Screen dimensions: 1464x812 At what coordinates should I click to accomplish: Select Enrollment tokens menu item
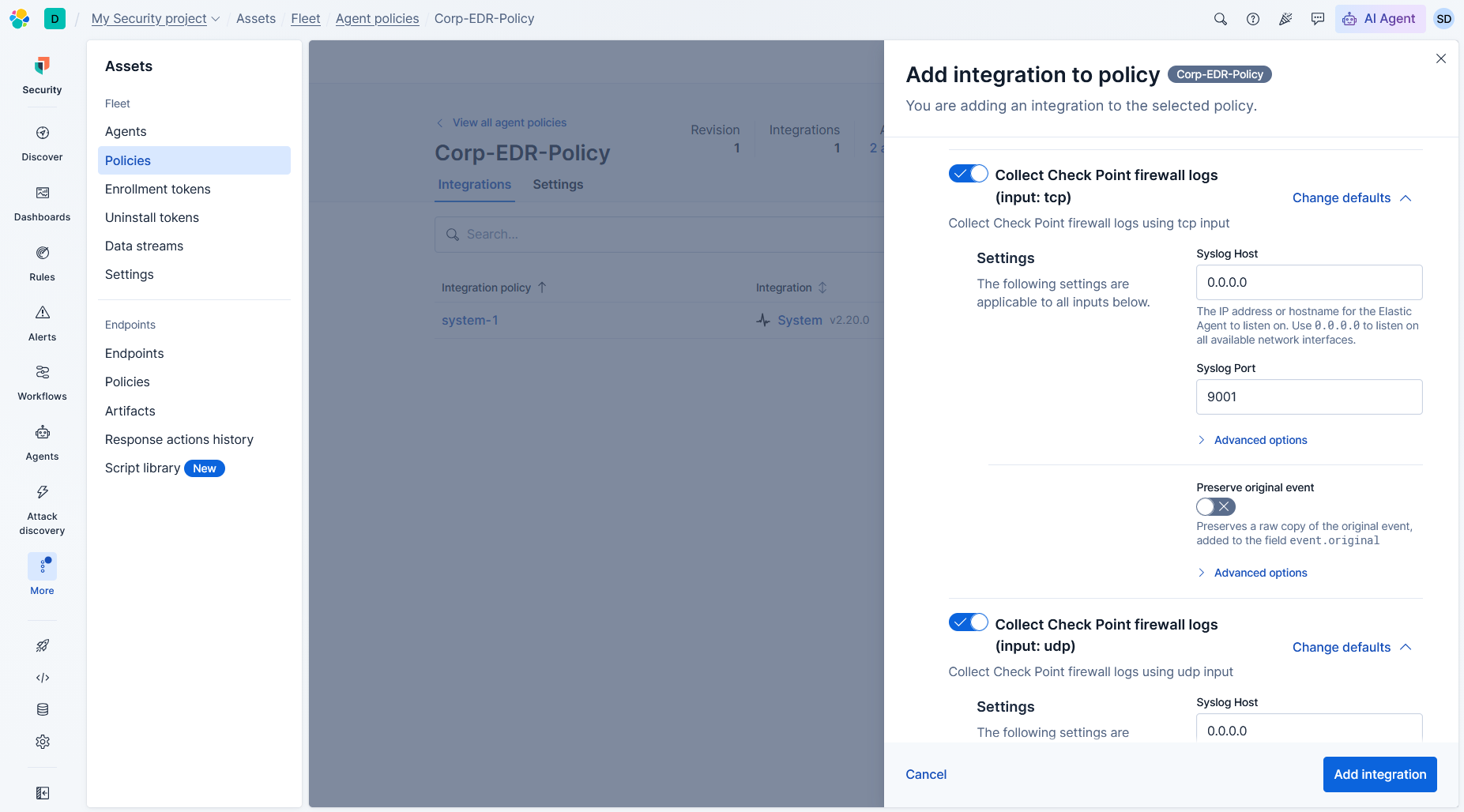pyautogui.click(x=157, y=189)
